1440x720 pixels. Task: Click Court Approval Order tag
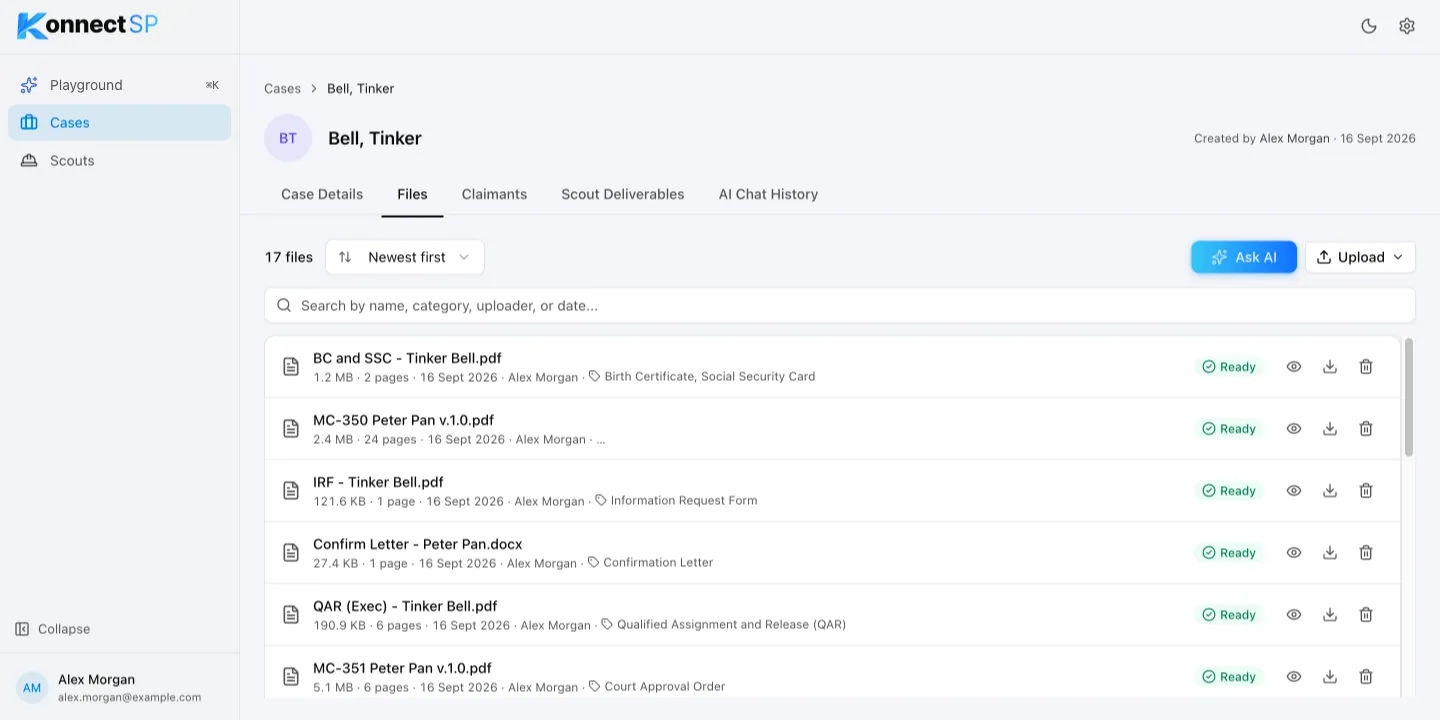click(657, 687)
